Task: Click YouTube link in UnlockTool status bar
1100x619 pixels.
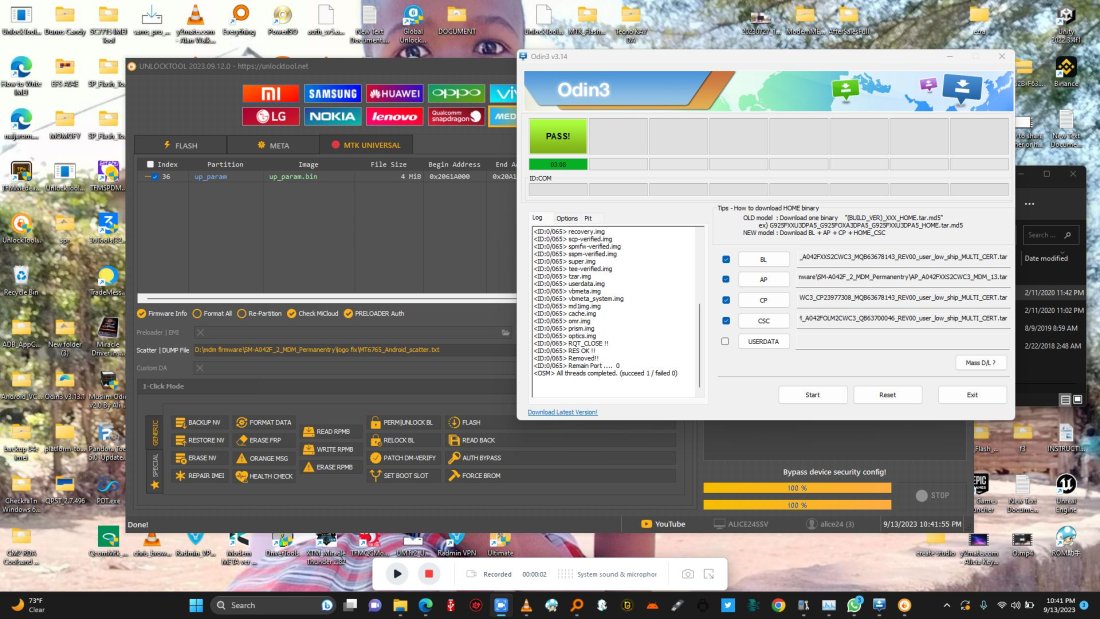Action: click(x=664, y=524)
